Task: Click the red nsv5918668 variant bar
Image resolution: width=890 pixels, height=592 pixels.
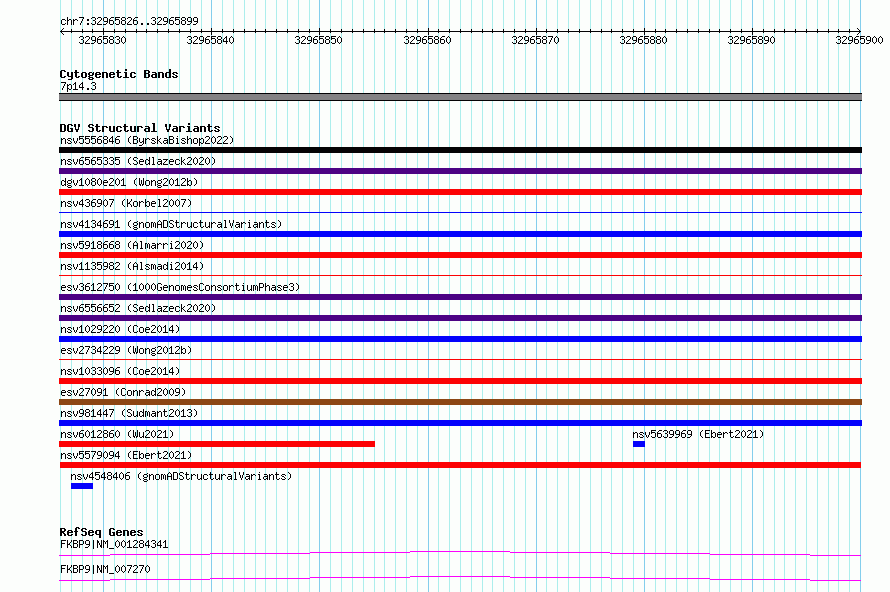Action: tap(460, 255)
